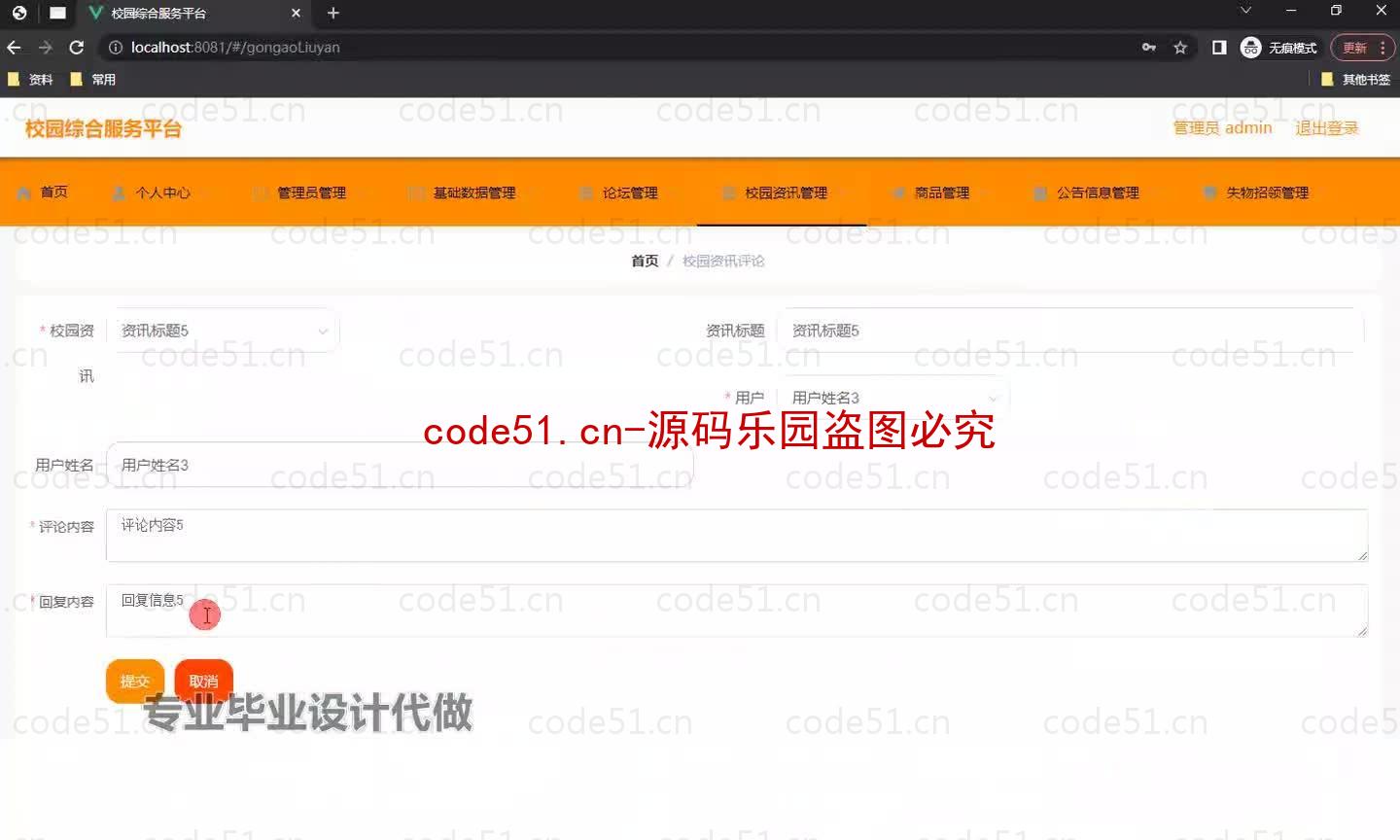Click the site info icon in address bar

[115, 47]
